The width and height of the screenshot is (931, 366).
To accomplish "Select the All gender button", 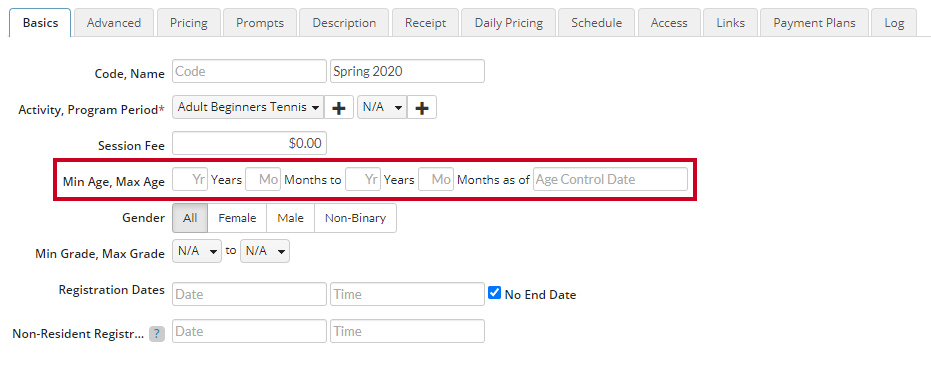I will [x=190, y=218].
